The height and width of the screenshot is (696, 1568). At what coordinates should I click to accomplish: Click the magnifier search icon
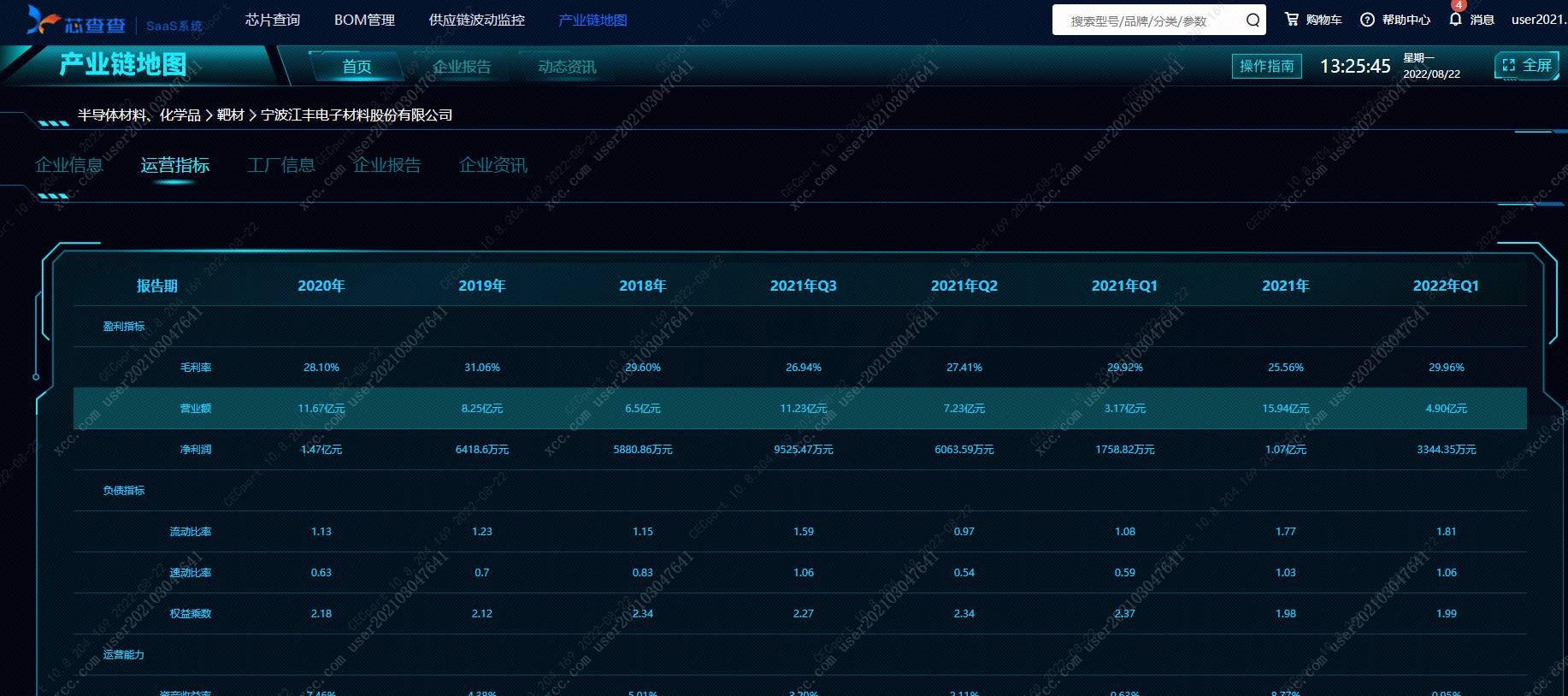[x=1252, y=21]
